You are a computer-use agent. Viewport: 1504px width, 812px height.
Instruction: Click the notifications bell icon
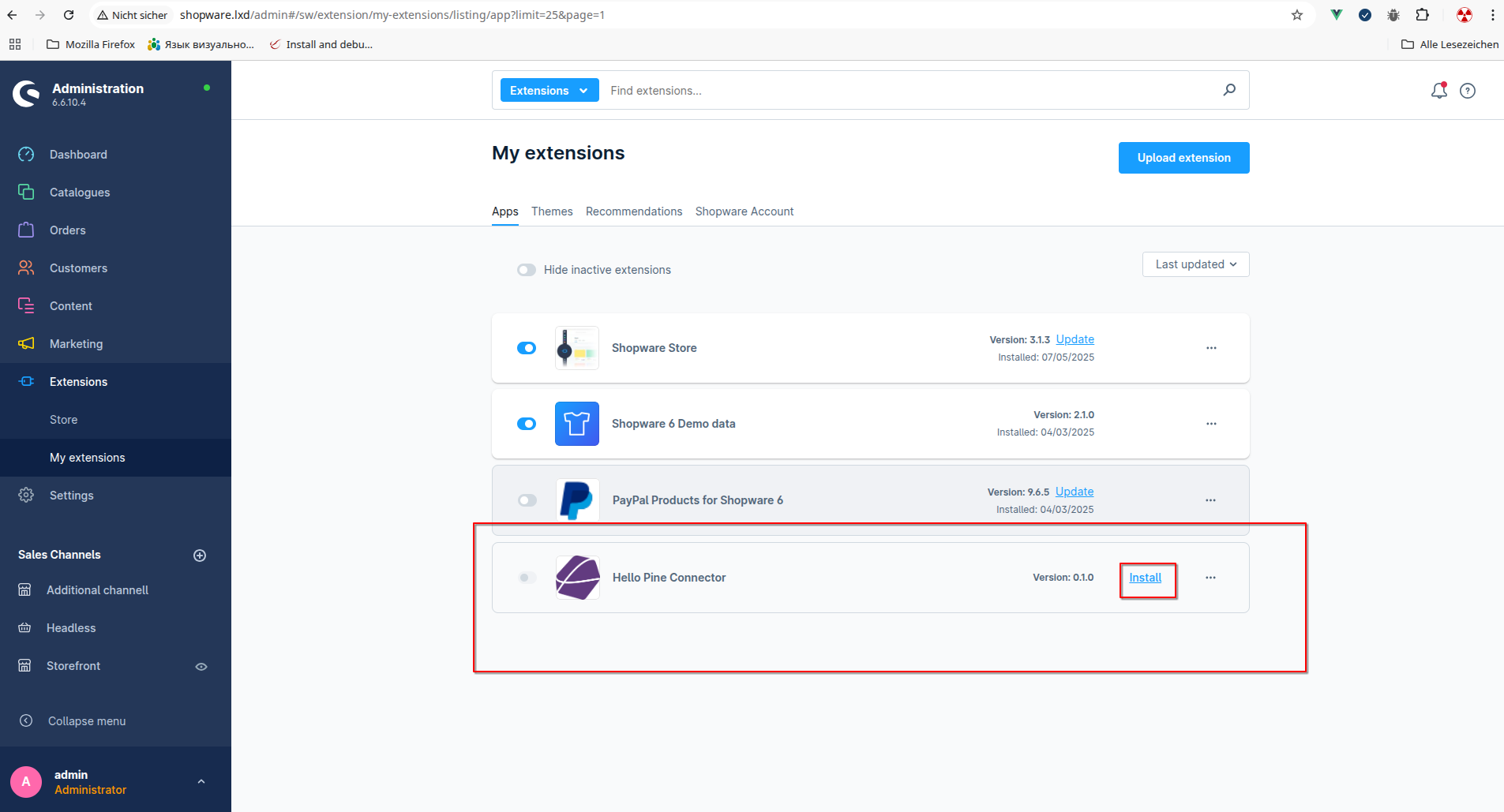pos(1438,91)
